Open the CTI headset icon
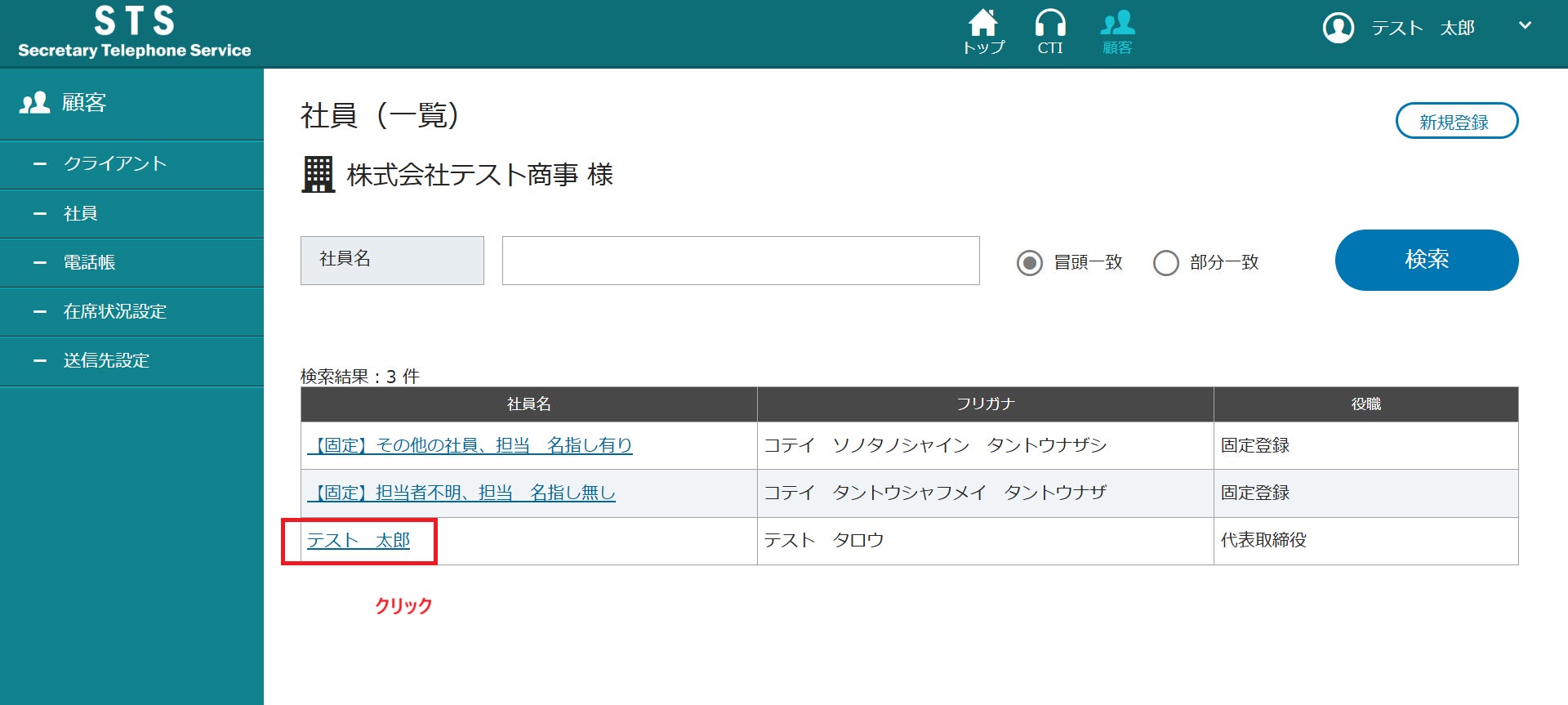Image resolution: width=1568 pixels, height=705 pixels. (1050, 23)
